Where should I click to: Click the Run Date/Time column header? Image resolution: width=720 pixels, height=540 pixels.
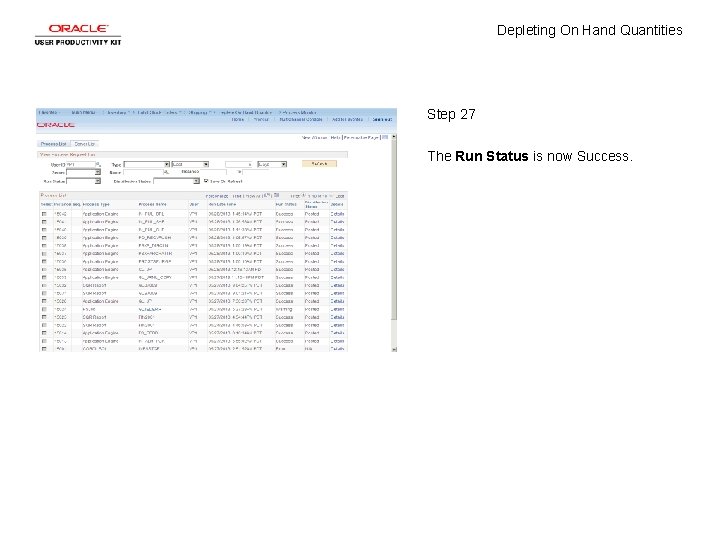pos(222,204)
